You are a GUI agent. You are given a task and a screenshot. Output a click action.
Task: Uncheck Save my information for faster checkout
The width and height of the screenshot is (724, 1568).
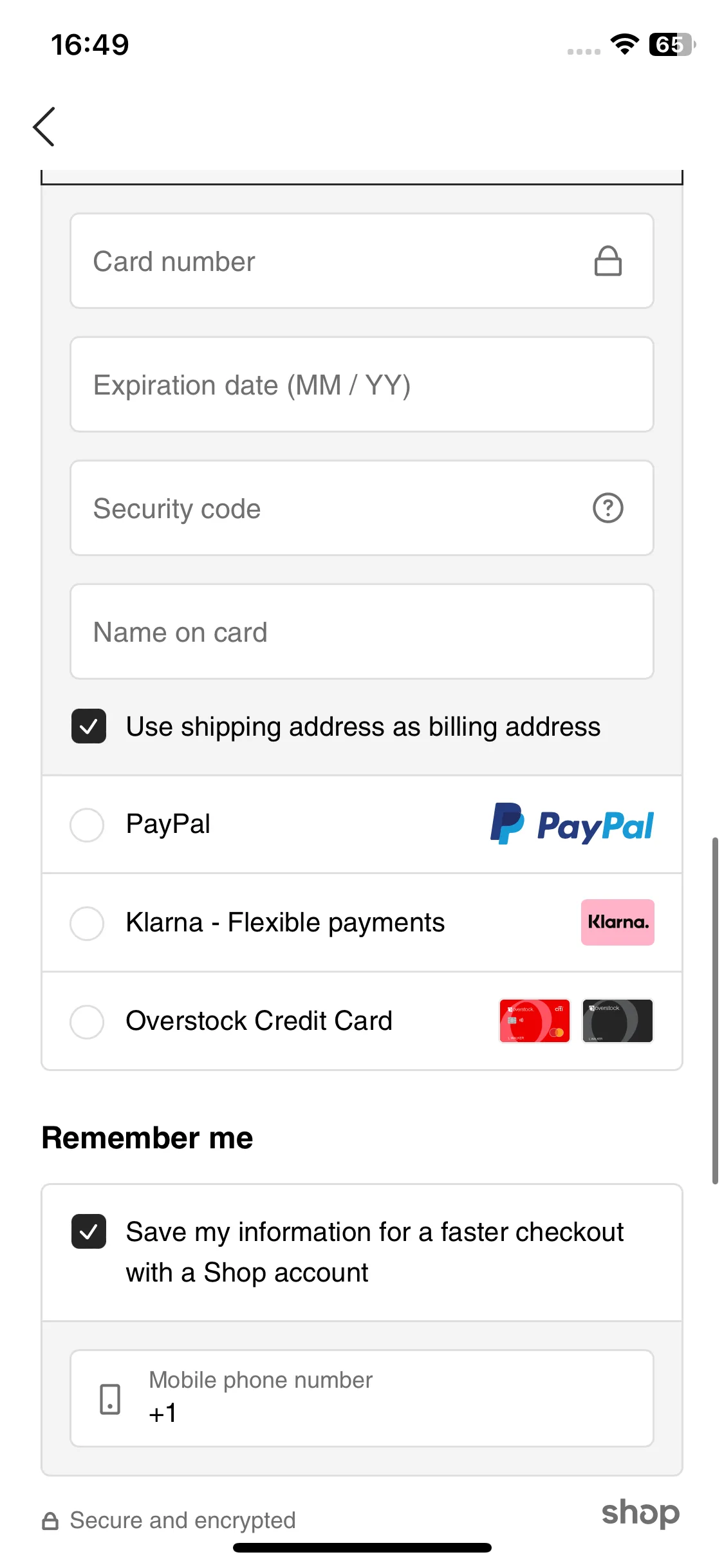[x=89, y=1231]
